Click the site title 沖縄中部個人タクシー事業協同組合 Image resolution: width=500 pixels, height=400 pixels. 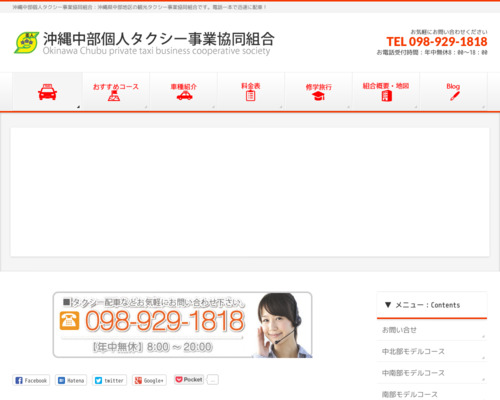tap(159, 39)
